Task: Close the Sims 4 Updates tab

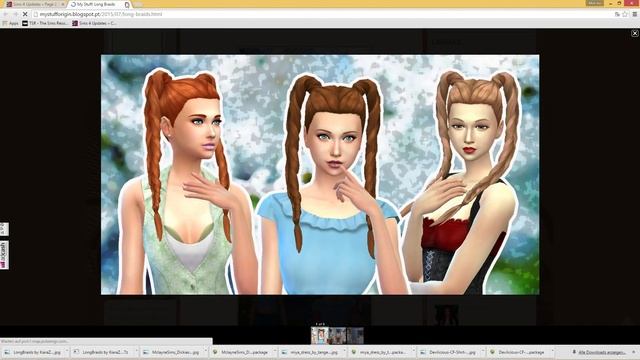Action: [x=62, y=4]
